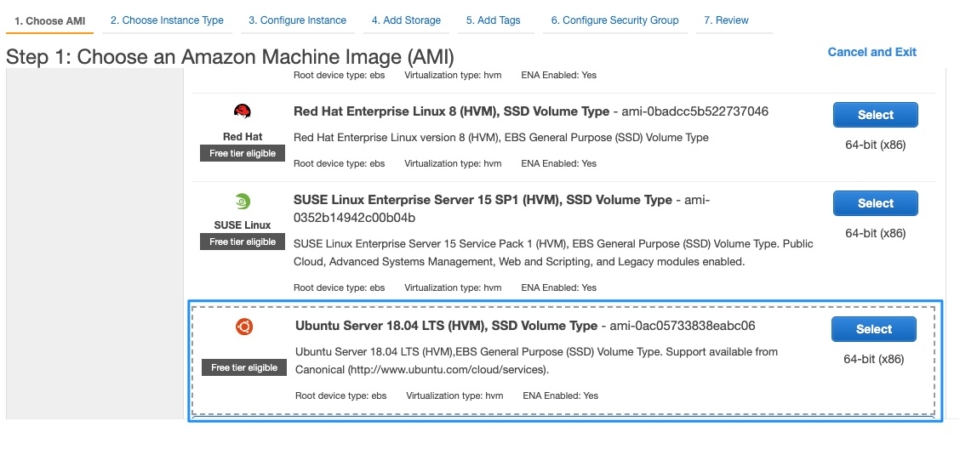
Task: Click the Ubuntu orange logo icon
Action: coord(244,327)
